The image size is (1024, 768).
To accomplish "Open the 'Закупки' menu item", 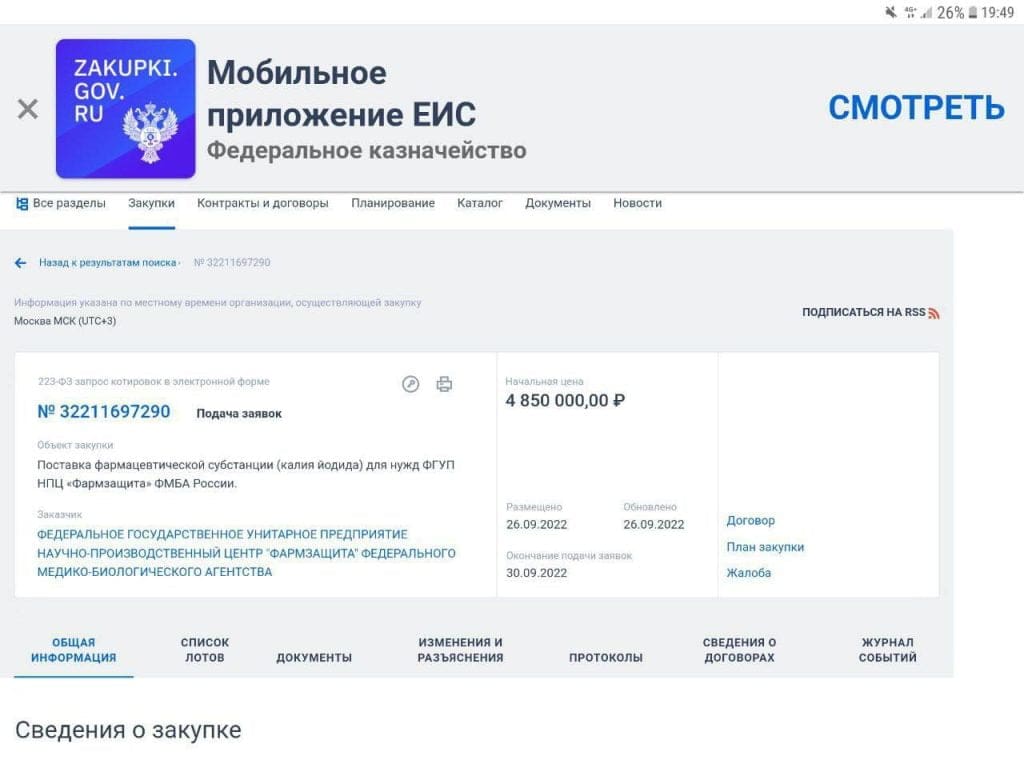I will [x=151, y=203].
